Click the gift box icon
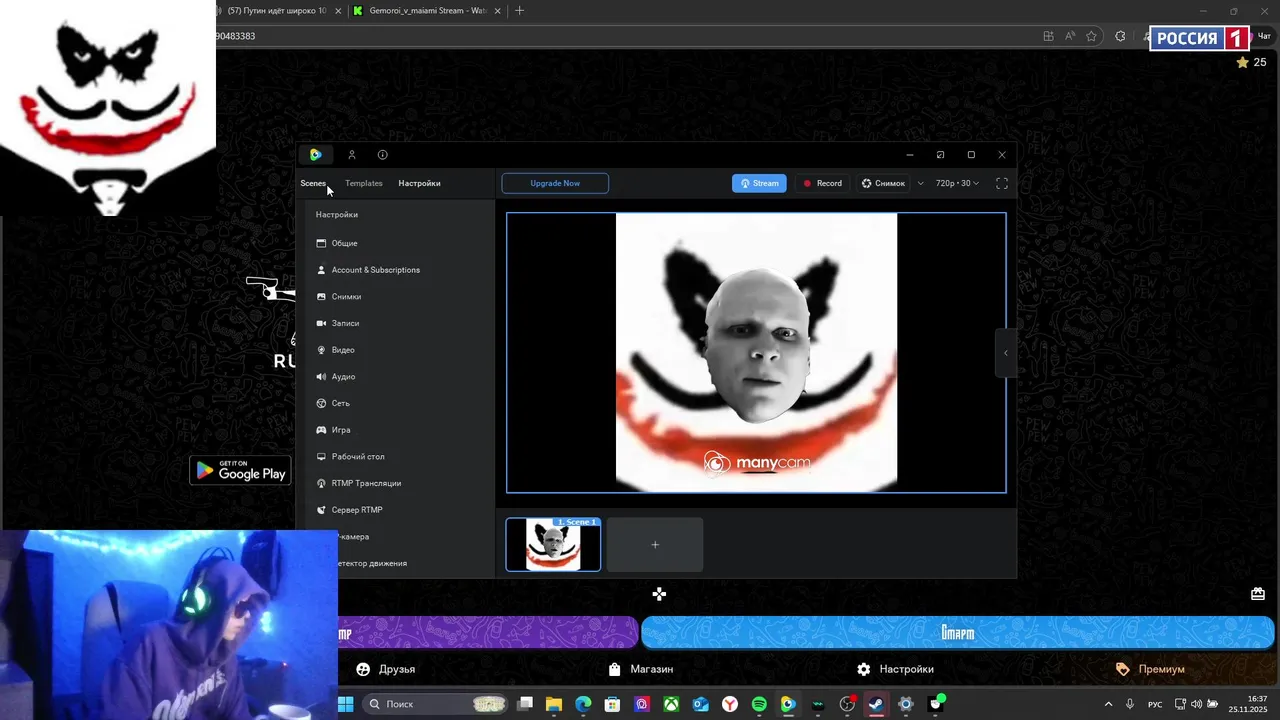1280x720 pixels. 1258,594
